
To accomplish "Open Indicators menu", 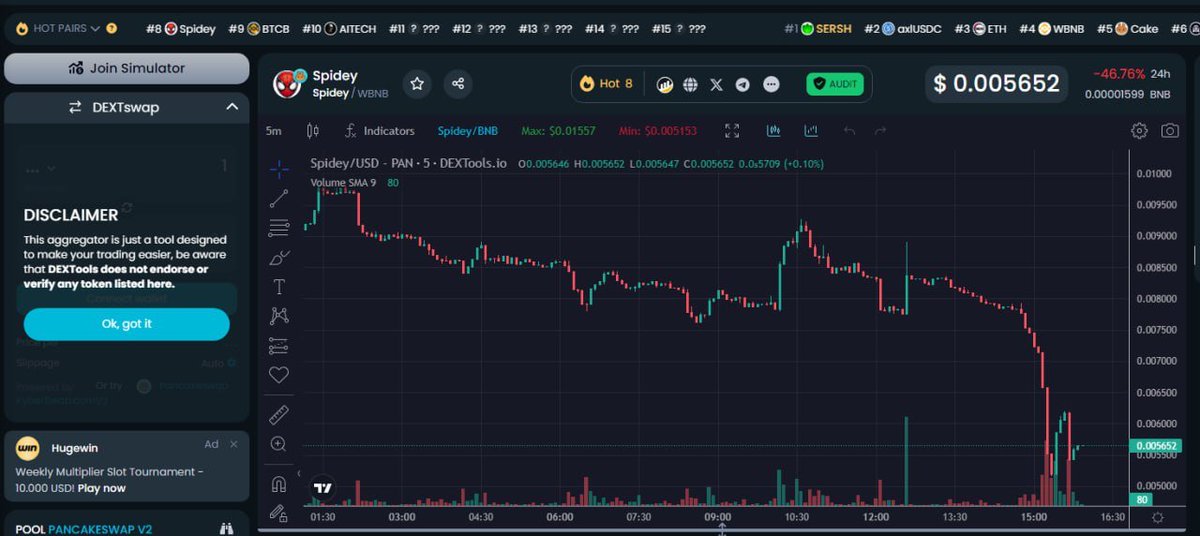I will point(379,130).
